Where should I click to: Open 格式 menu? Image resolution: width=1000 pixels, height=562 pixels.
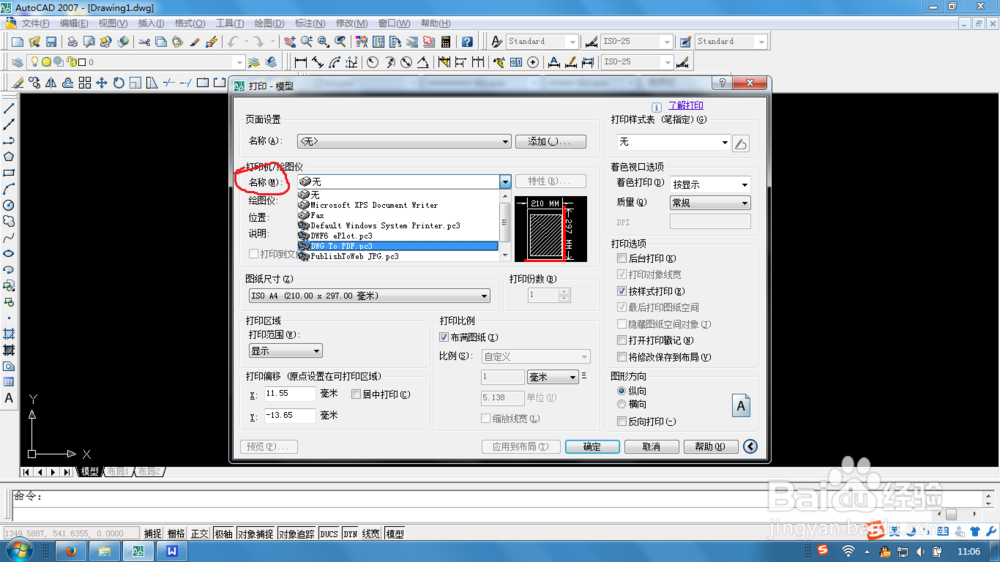point(190,24)
